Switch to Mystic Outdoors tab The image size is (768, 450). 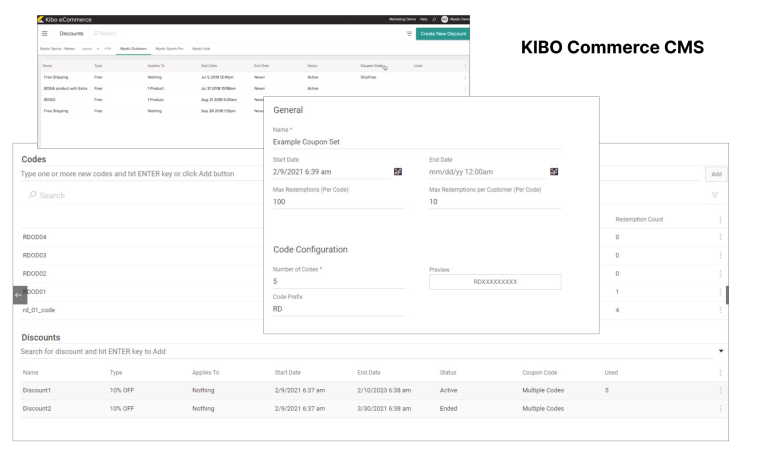(132, 48)
